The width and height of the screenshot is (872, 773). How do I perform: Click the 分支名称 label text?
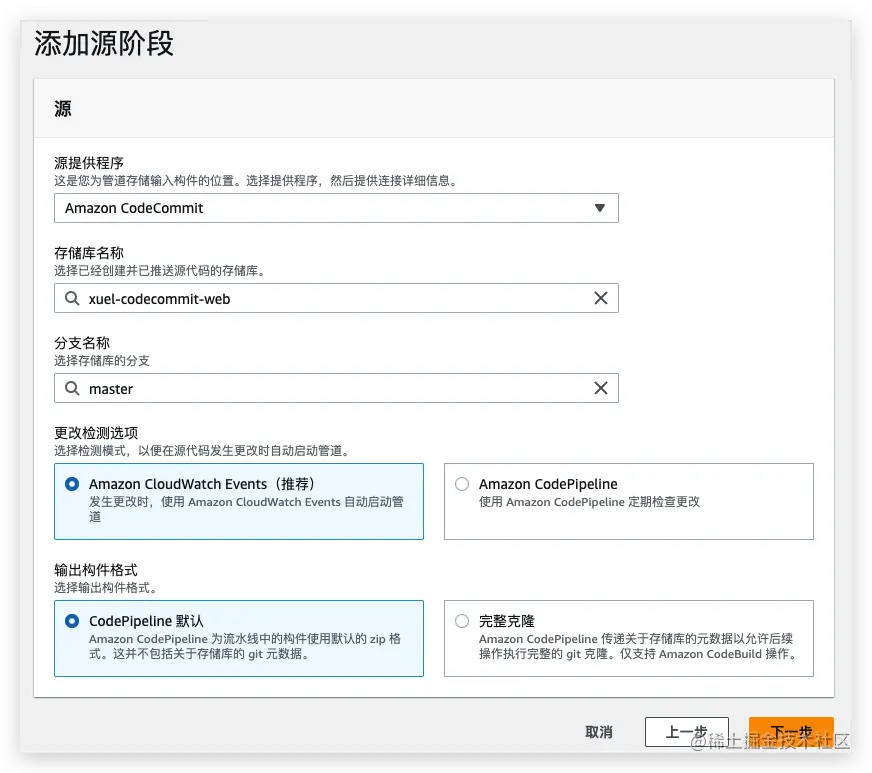(x=82, y=343)
